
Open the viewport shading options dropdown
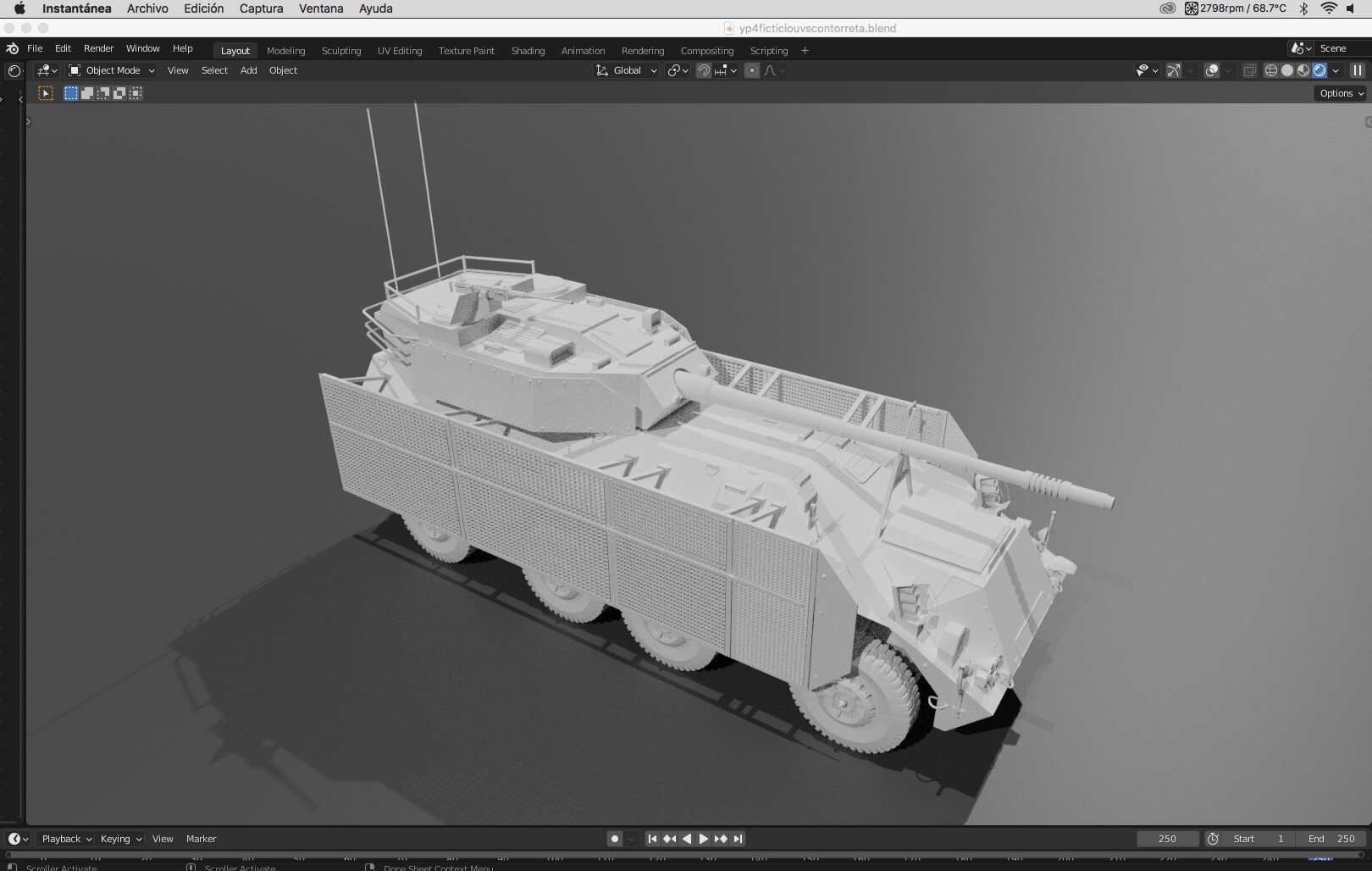[1336, 70]
